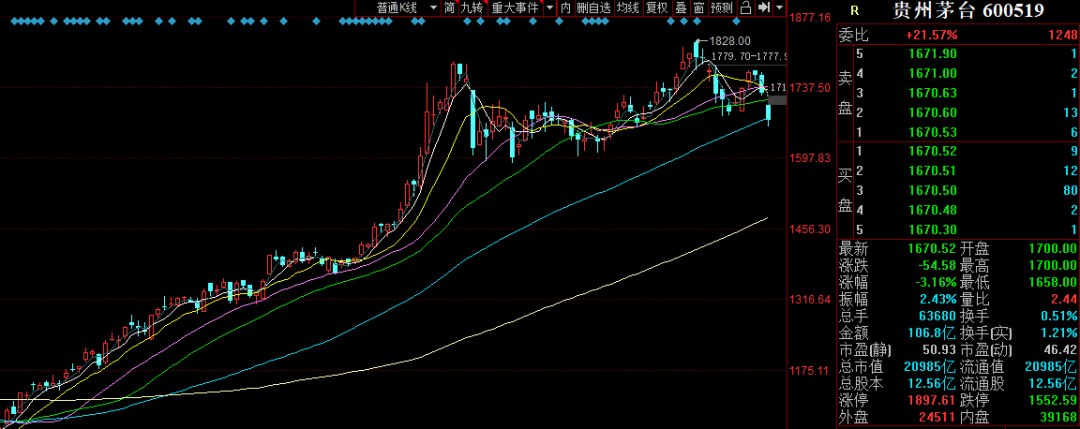Viewport: 1080px width, 429px height.
Task: Select buy level 1 price 1670.52
Action: click(931, 151)
